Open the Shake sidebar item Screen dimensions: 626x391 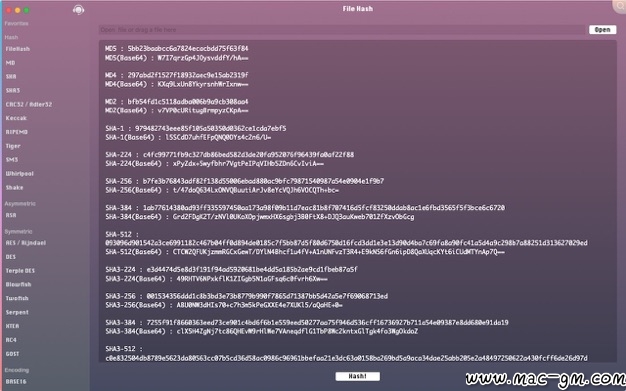pyautogui.click(x=14, y=187)
